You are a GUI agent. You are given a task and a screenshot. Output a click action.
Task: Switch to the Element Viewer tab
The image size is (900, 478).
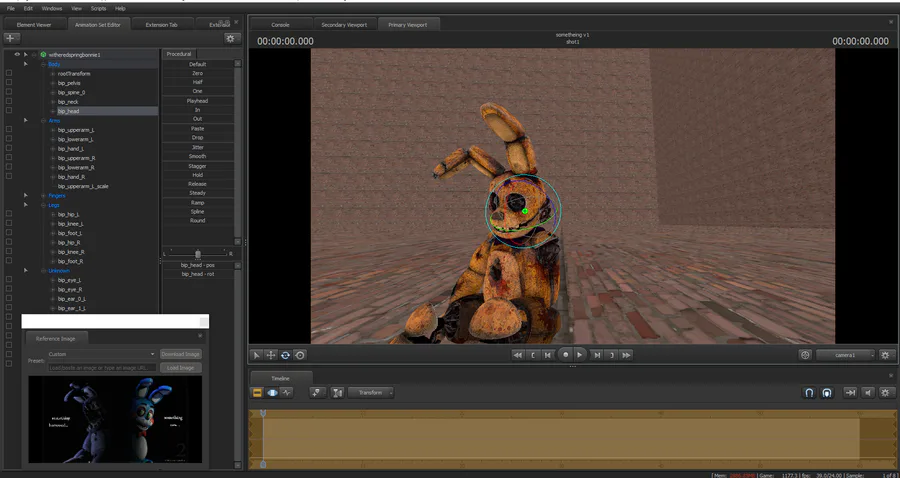point(34,25)
